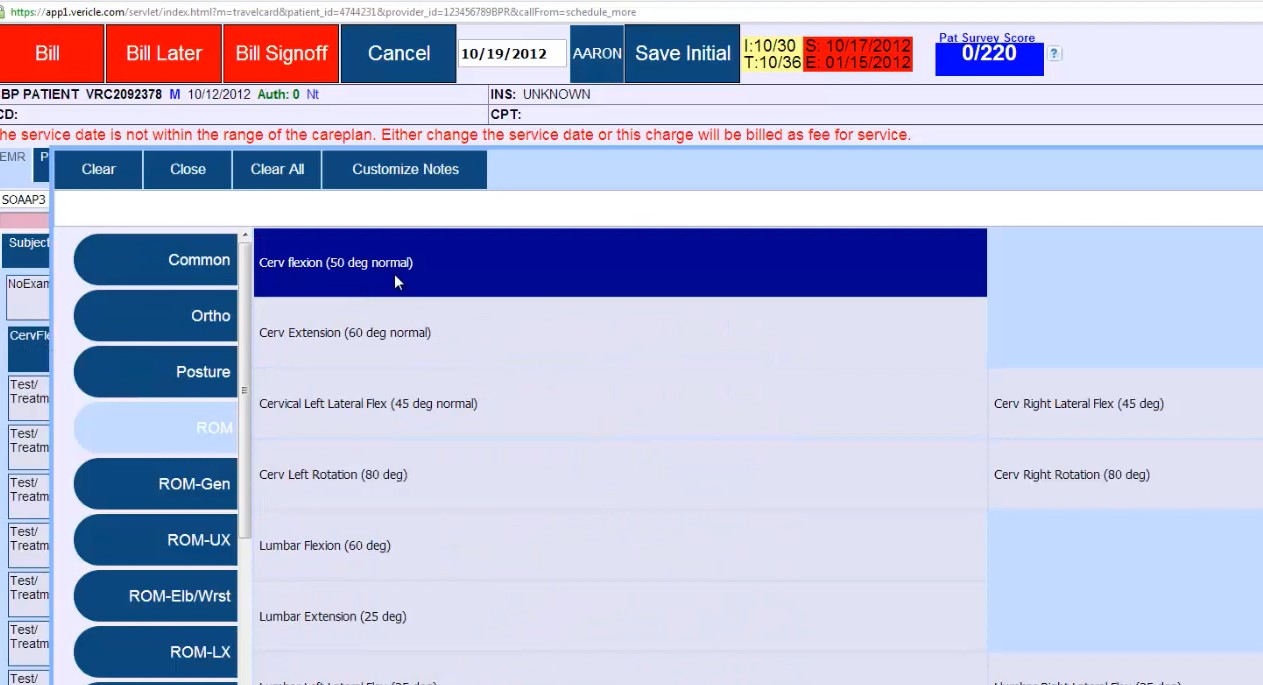This screenshot has width=1263, height=685.
Task: Click the Save Initial button
Action: pos(682,53)
